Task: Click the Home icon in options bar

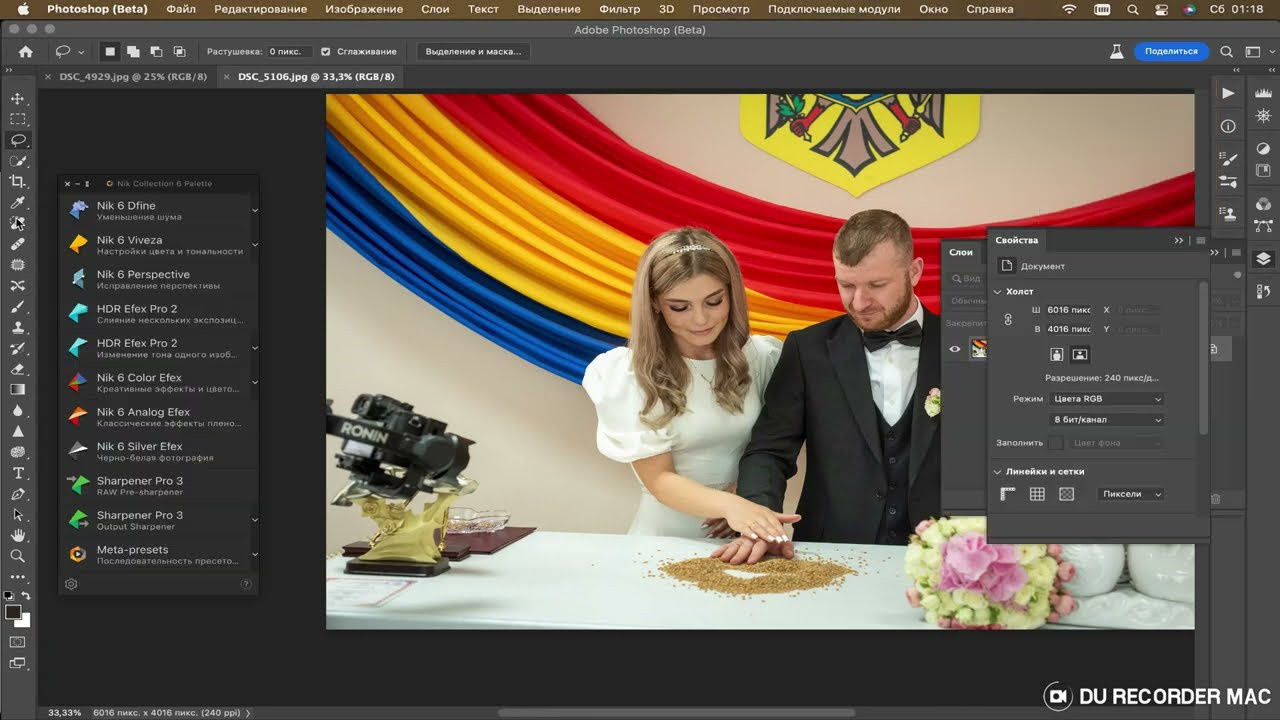Action: pyautogui.click(x=26, y=51)
